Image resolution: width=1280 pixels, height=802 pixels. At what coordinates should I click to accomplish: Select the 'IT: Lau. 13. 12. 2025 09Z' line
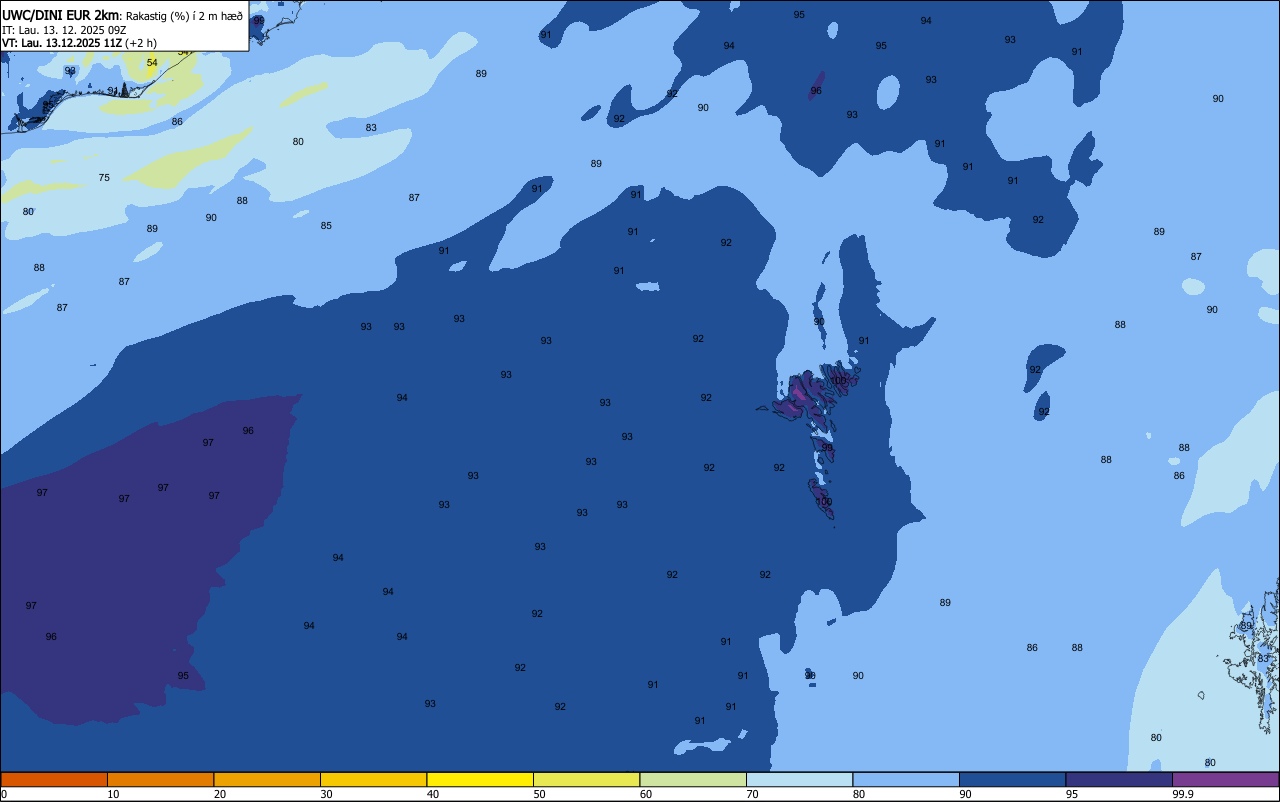click(64, 30)
